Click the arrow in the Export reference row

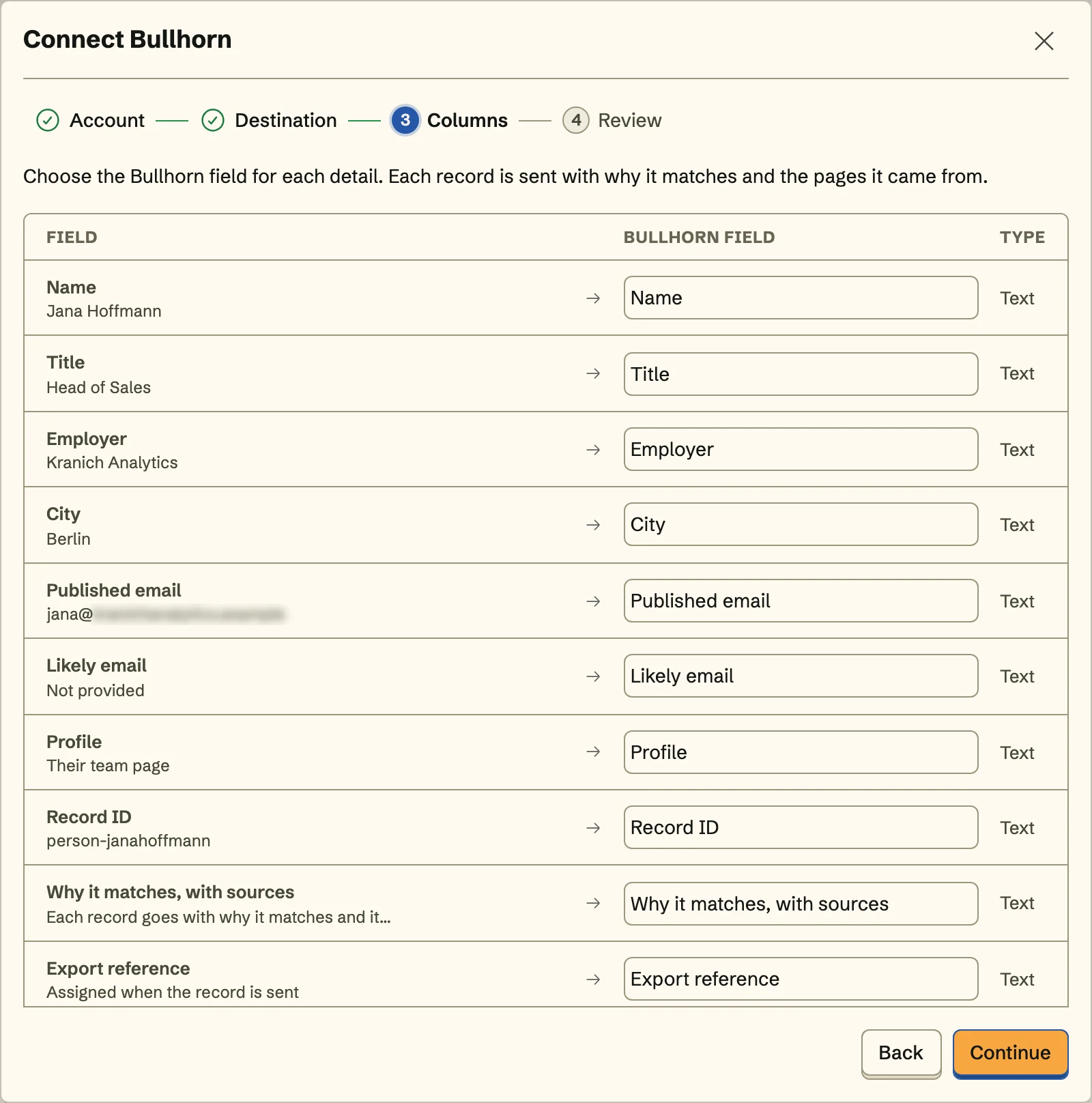pyautogui.click(x=593, y=979)
